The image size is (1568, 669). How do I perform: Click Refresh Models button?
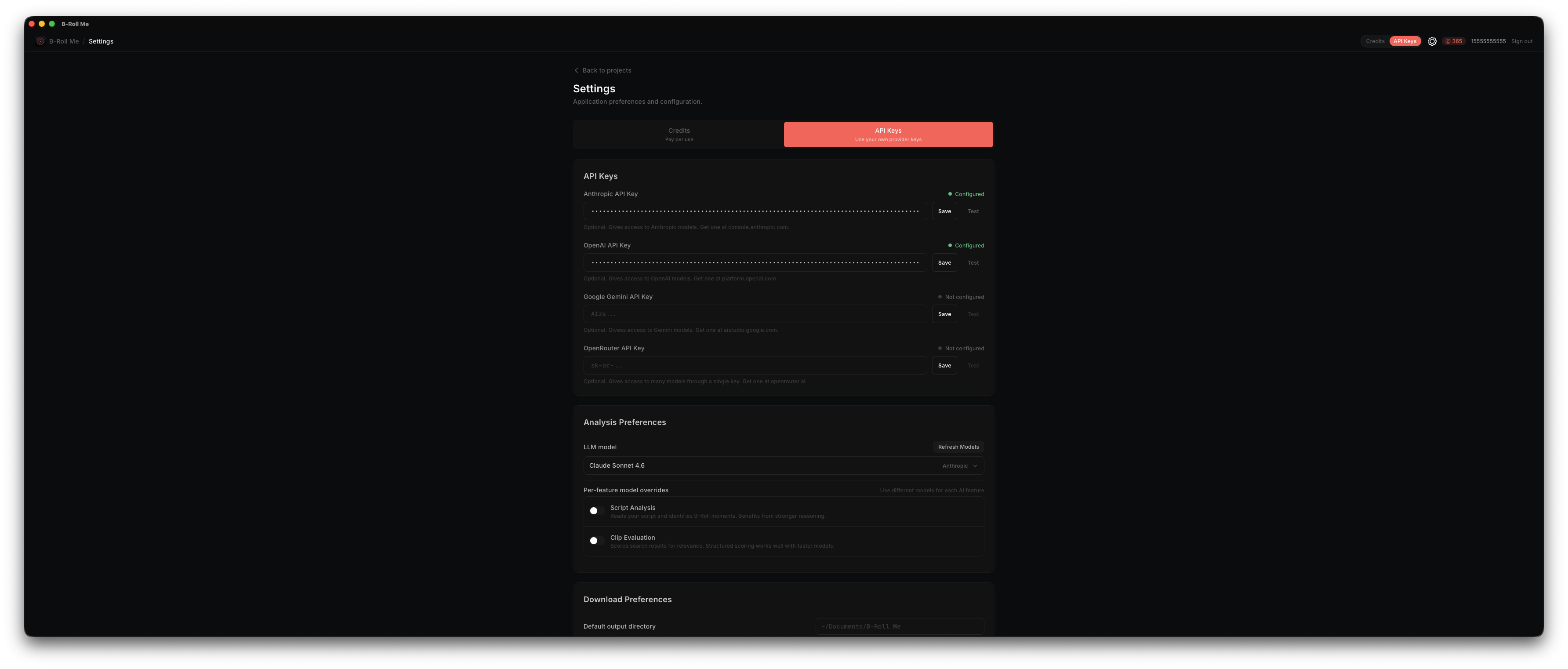pos(958,447)
